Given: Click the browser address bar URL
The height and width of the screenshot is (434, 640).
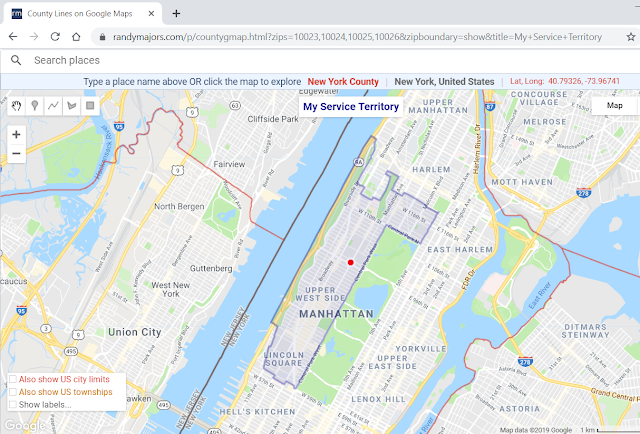Looking at the screenshot, I should coord(358,37).
